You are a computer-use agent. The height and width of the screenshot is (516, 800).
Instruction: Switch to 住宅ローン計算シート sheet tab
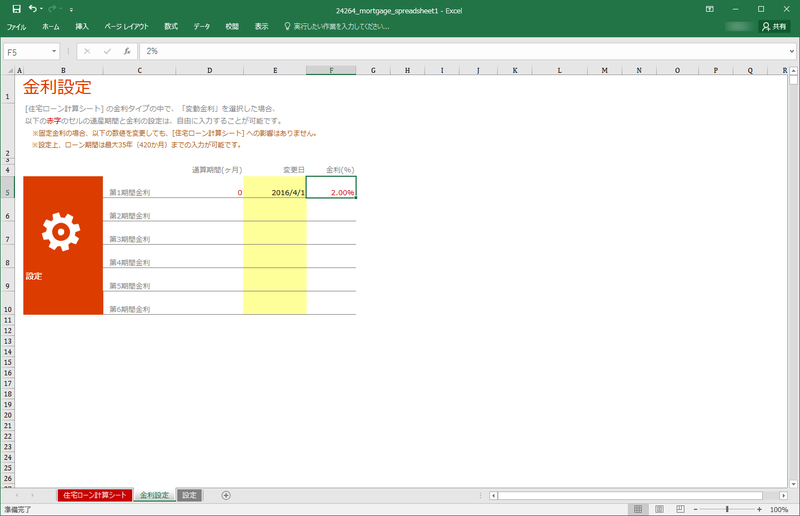point(95,495)
